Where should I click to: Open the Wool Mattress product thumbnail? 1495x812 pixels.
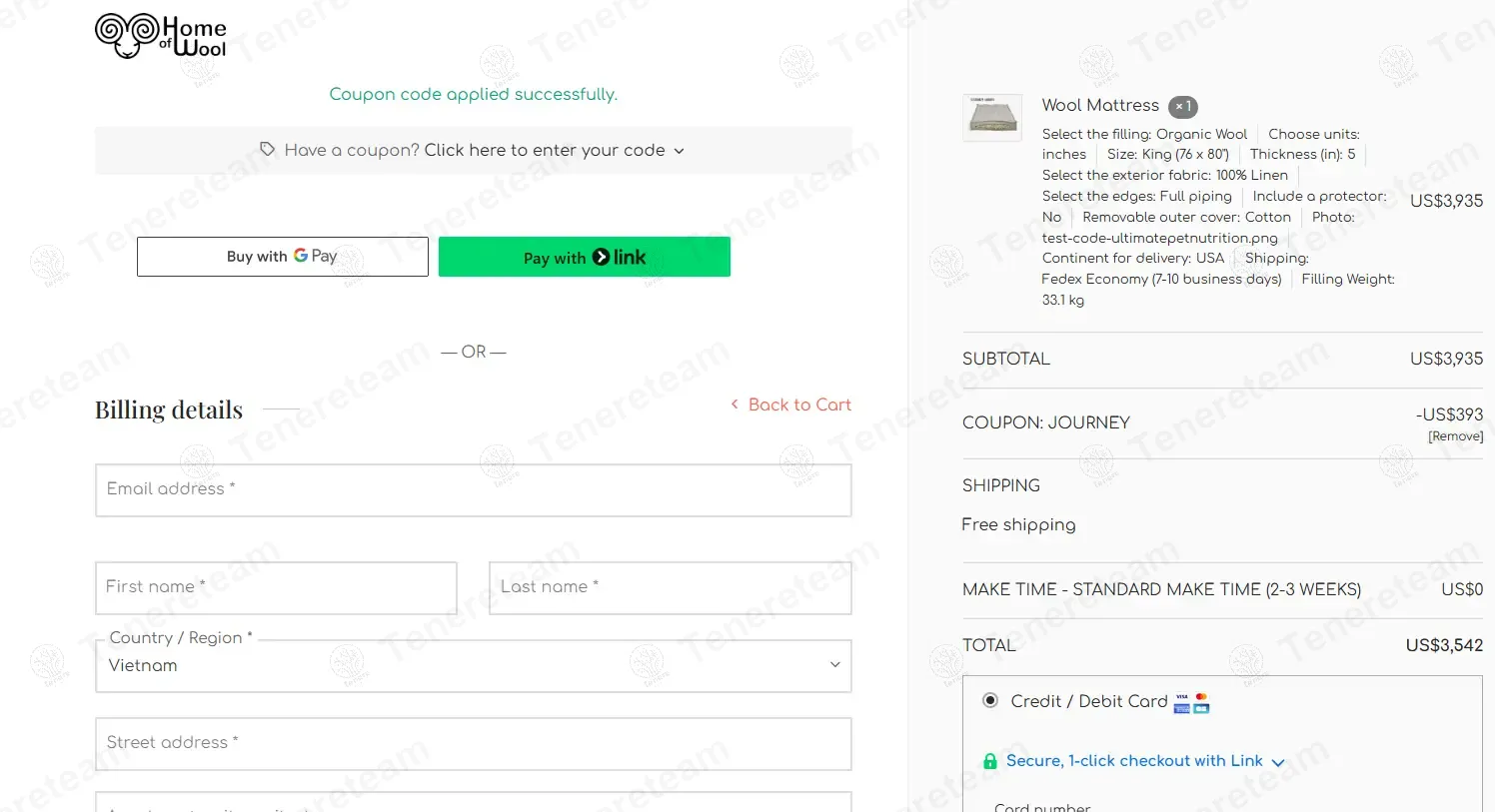[992, 118]
